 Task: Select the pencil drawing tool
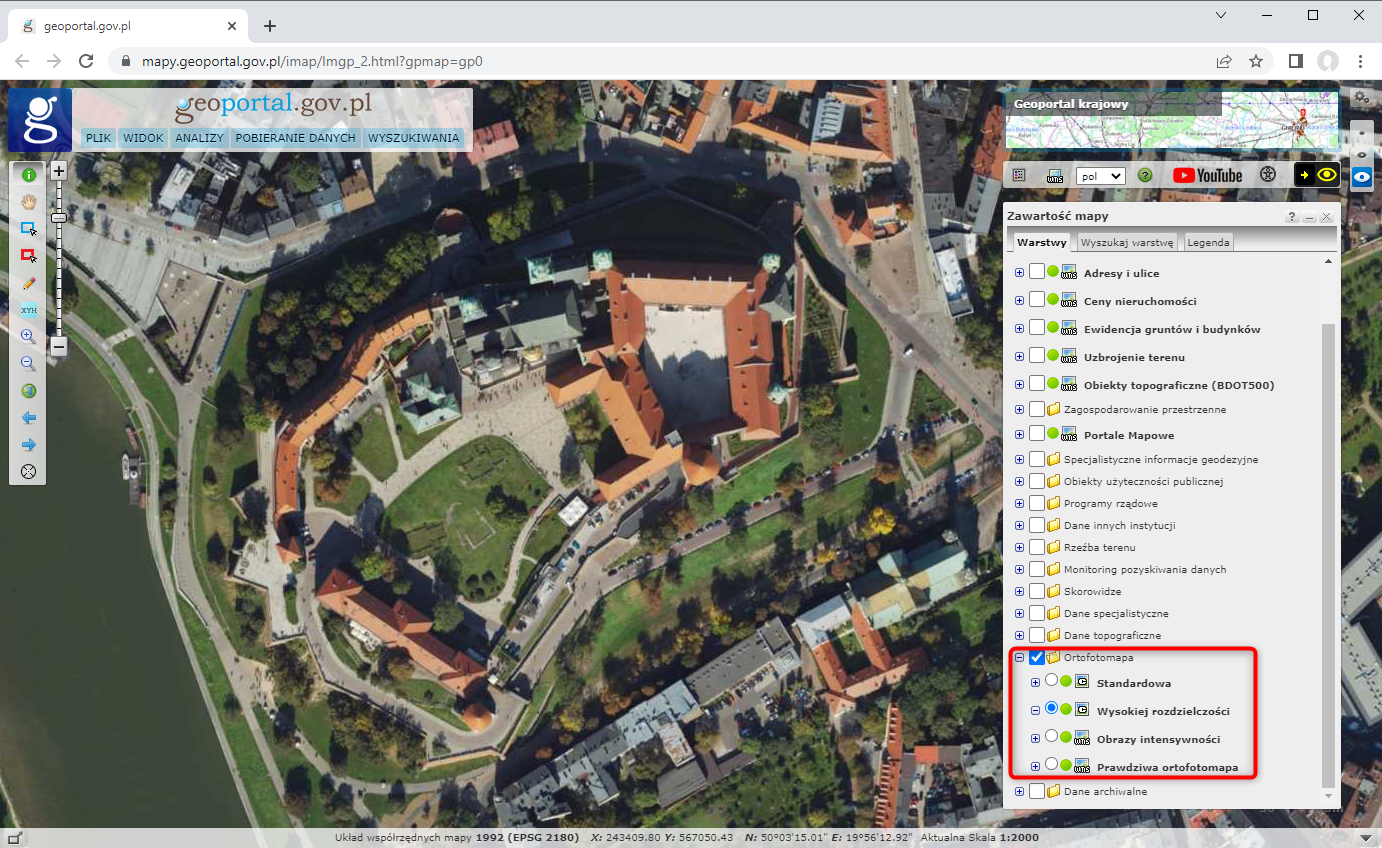coord(28,283)
